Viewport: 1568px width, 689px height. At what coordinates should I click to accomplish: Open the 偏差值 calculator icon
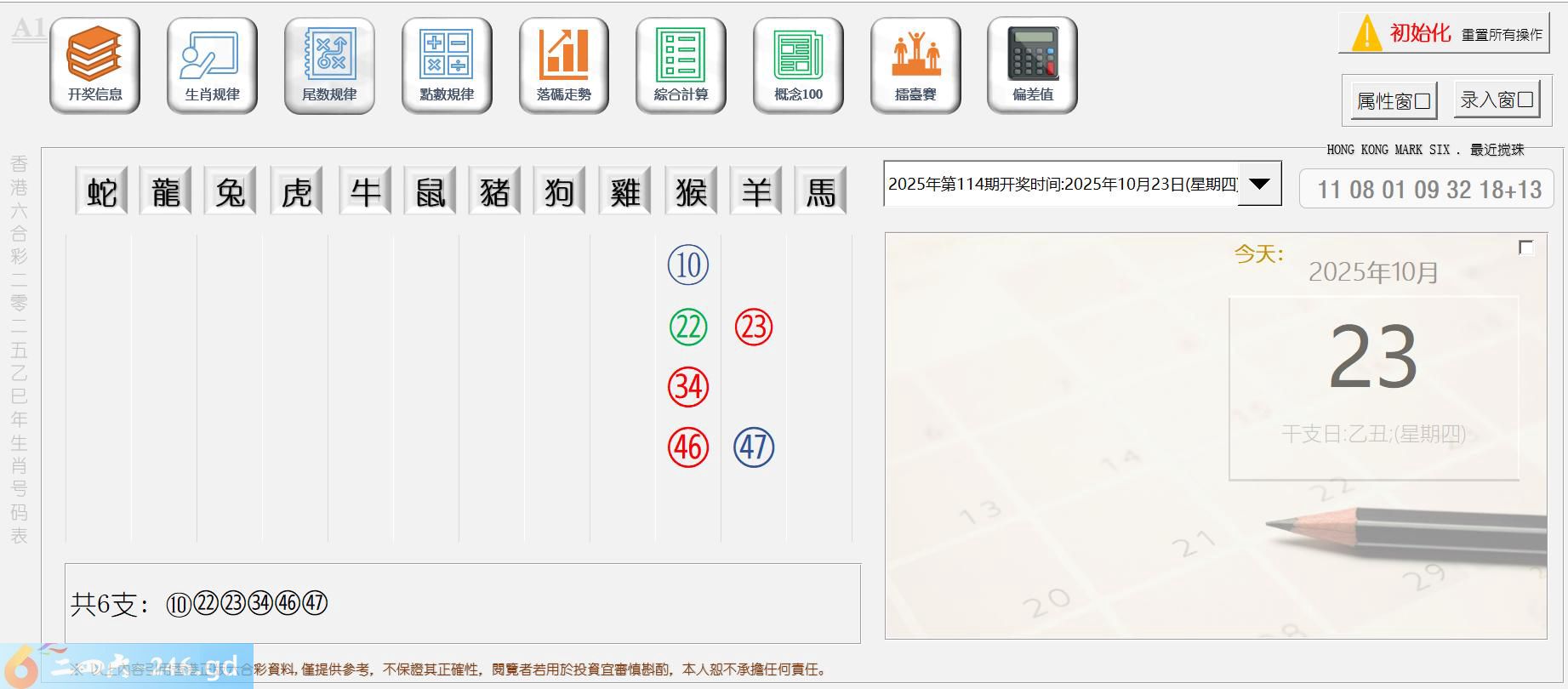[1032, 65]
